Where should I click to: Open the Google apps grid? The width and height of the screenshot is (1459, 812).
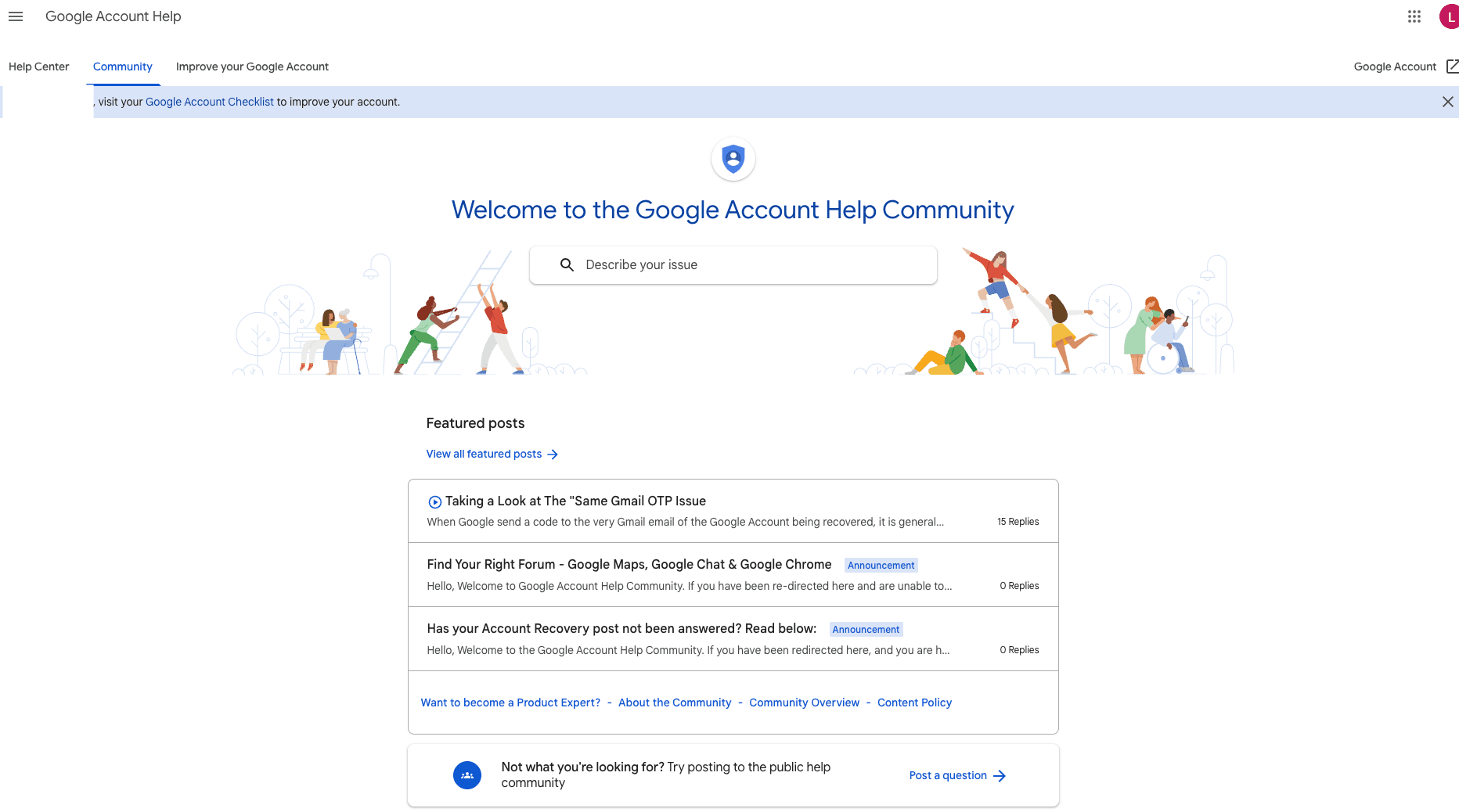[x=1414, y=16]
